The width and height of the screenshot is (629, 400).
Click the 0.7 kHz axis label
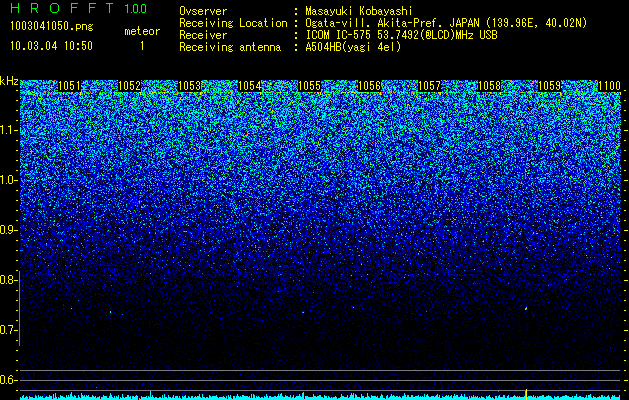[9, 330]
